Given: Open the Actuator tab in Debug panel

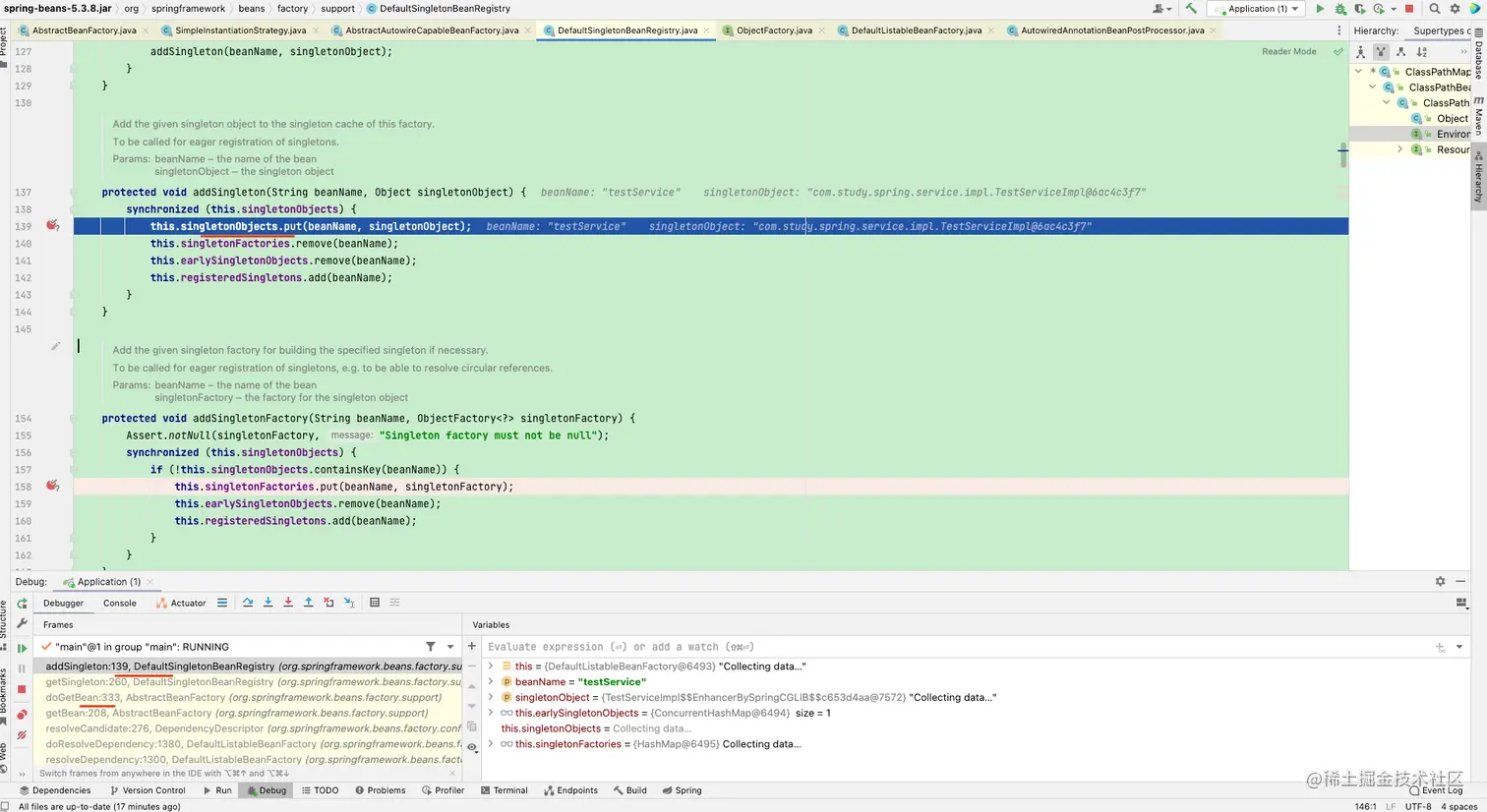Looking at the screenshot, I should click(182, 603).
